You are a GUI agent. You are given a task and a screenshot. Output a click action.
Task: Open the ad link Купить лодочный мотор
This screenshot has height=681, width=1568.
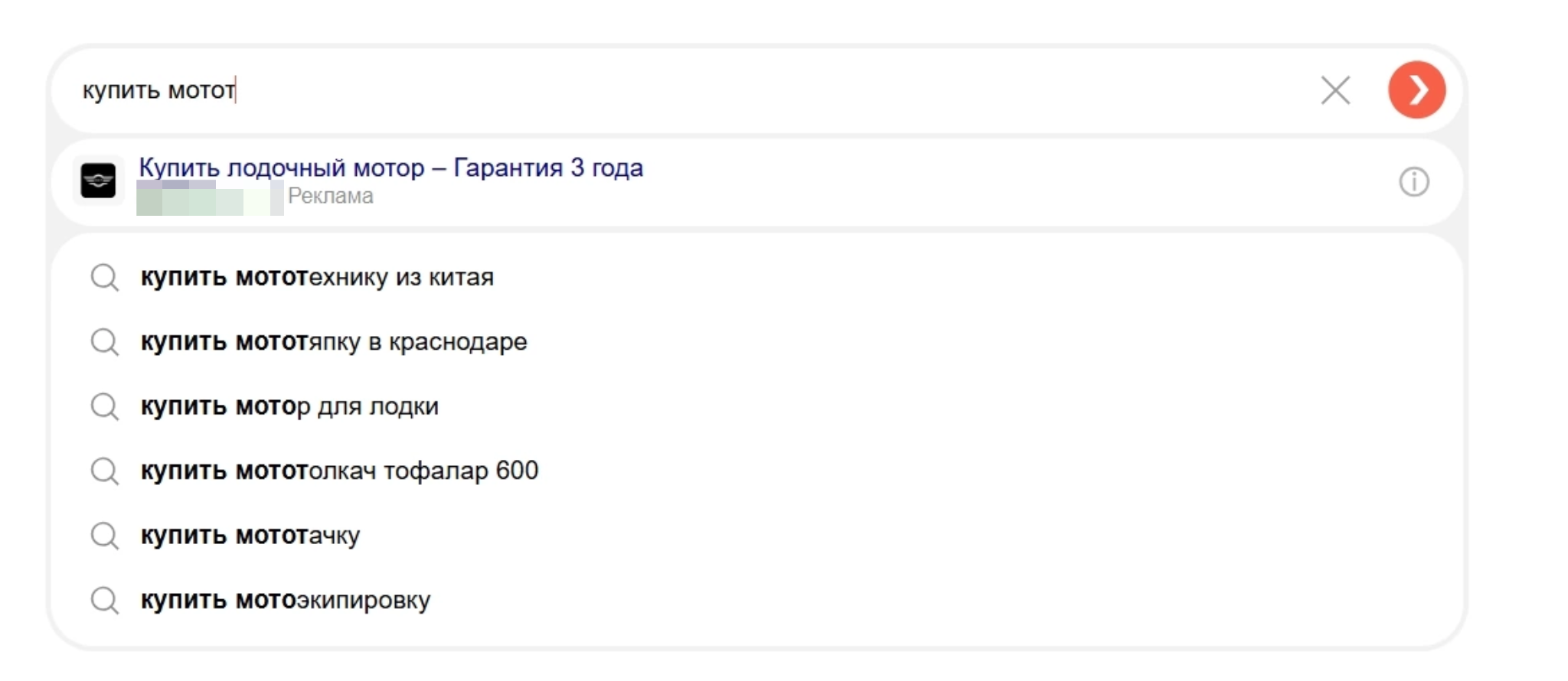pos(390,168)
